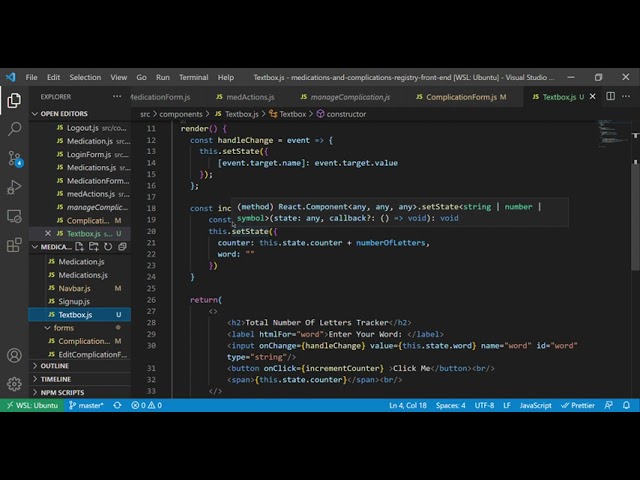Click the Synchronize Changes icon
The image size is (640, 480).
point(118,405)
